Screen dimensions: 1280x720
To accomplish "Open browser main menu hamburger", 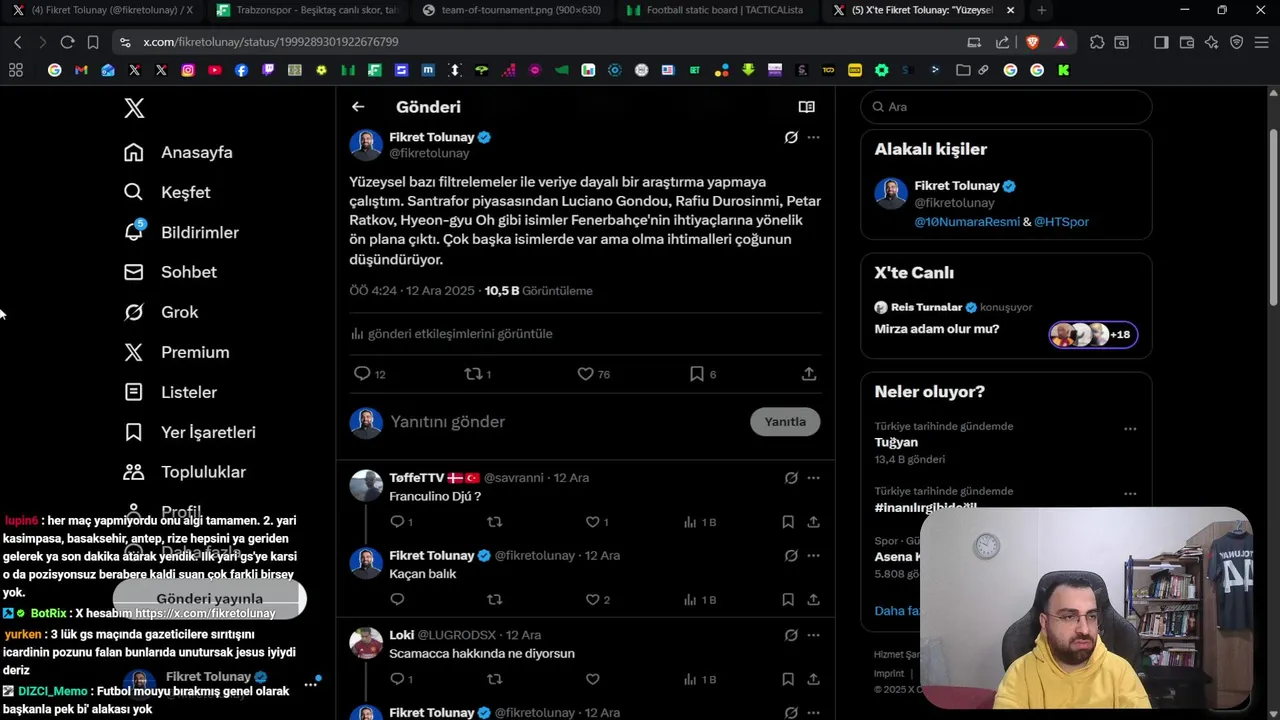I will 1263,42.
